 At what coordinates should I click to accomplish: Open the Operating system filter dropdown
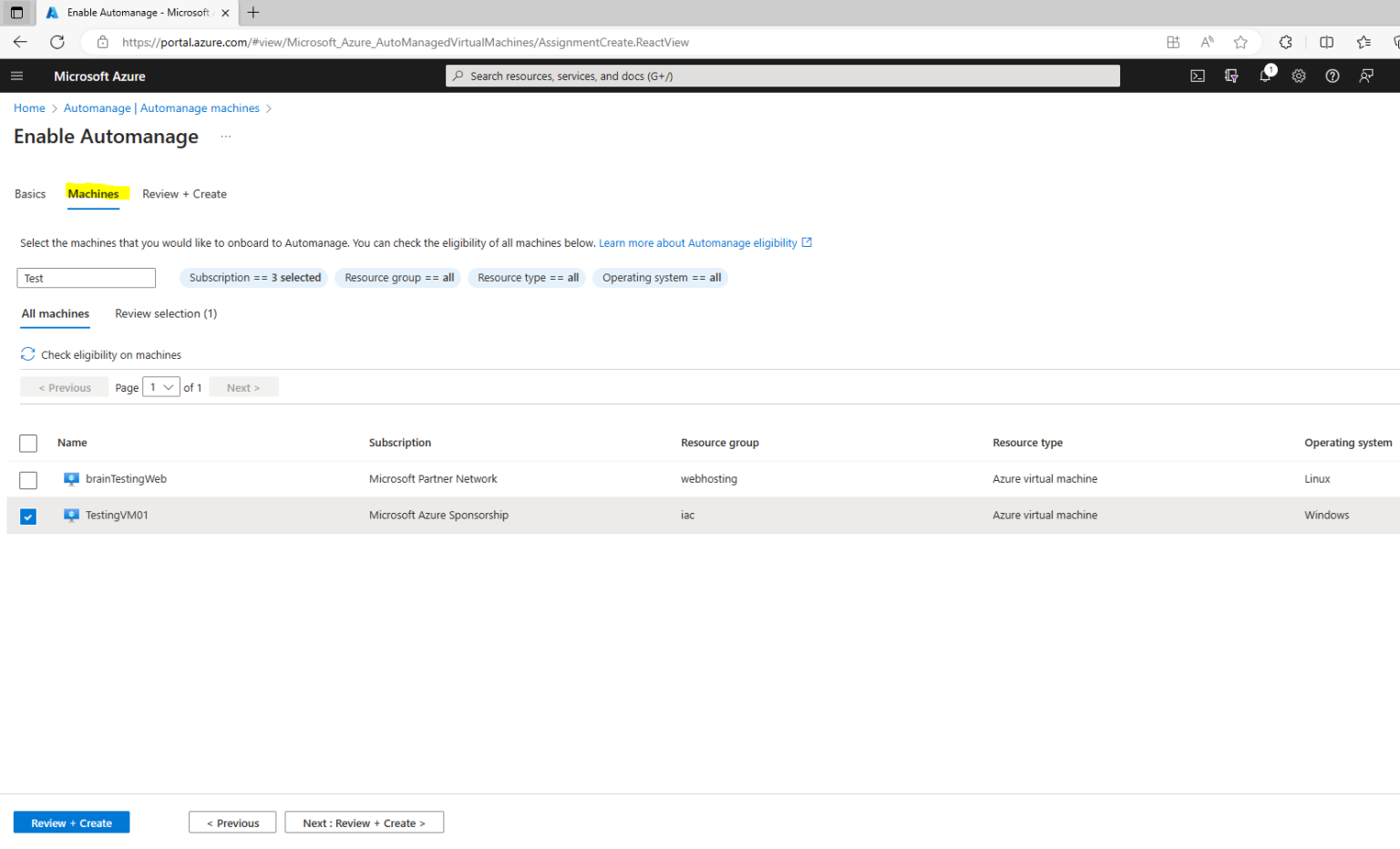[x=660, y=278]
